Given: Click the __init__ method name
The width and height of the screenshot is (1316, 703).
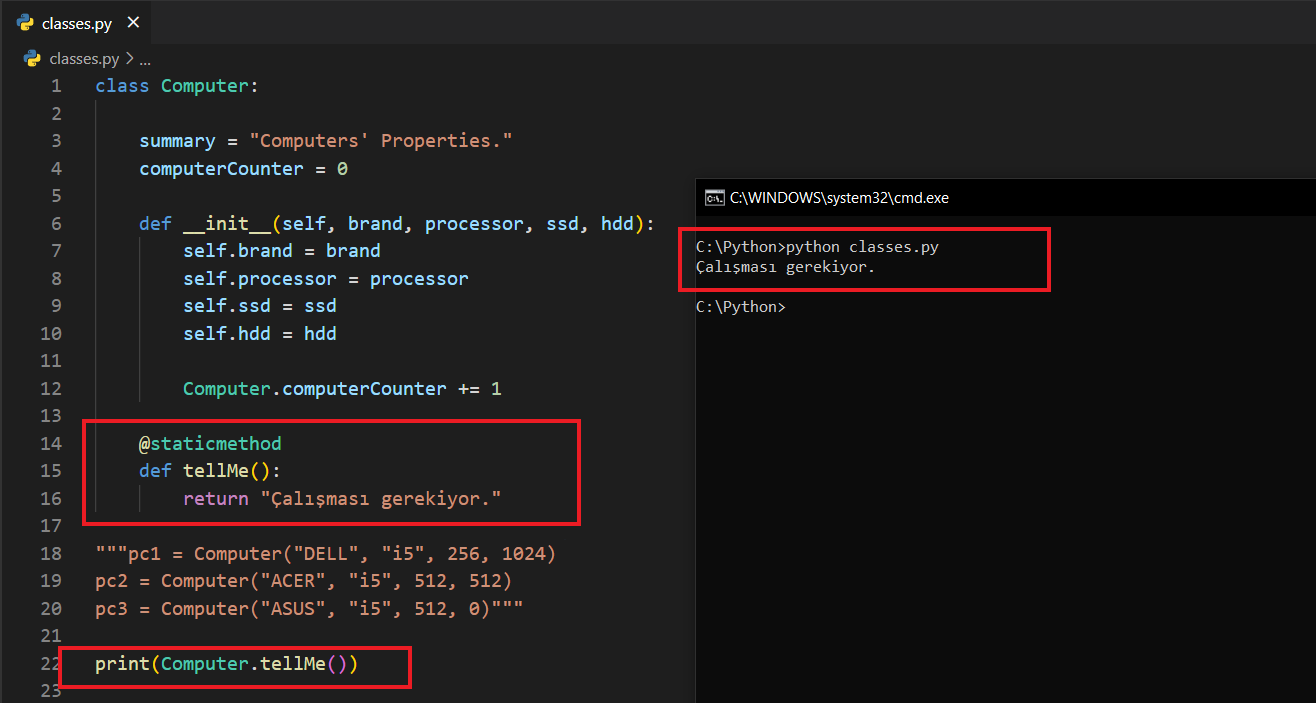Looking at the screenshot, I should 227,224.
